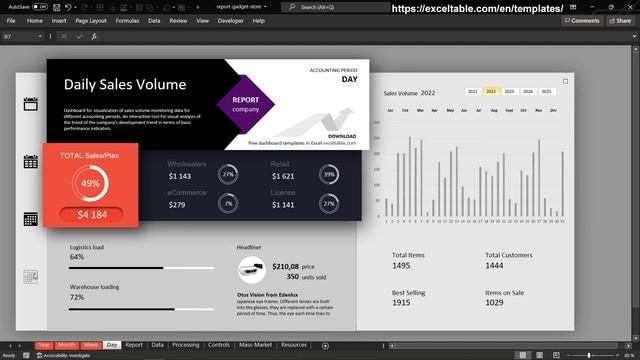Image resolution: width=640 pixels, height=360 pixels.
Task: Click the Share button
Action: (620, 20)
